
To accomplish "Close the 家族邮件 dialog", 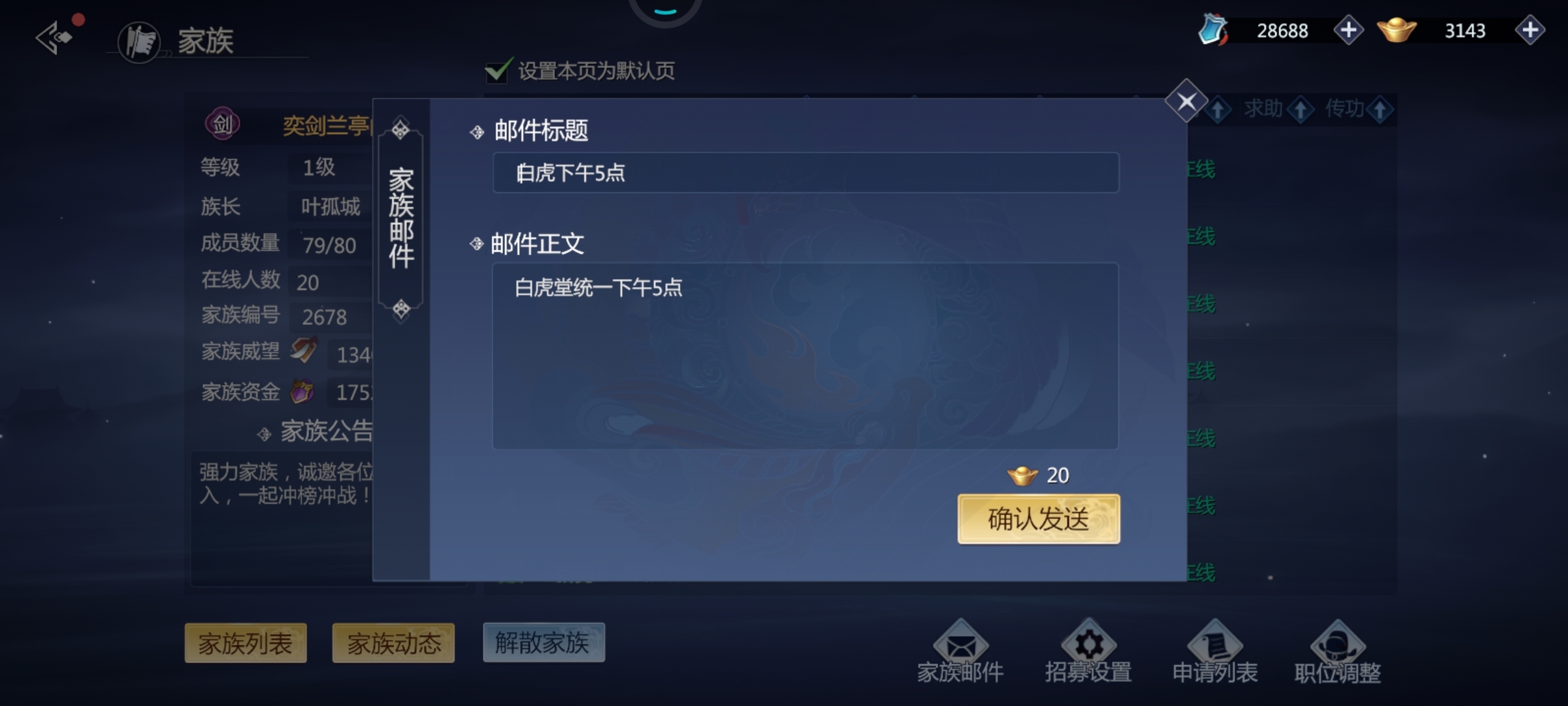I will tap(1186, 101).
